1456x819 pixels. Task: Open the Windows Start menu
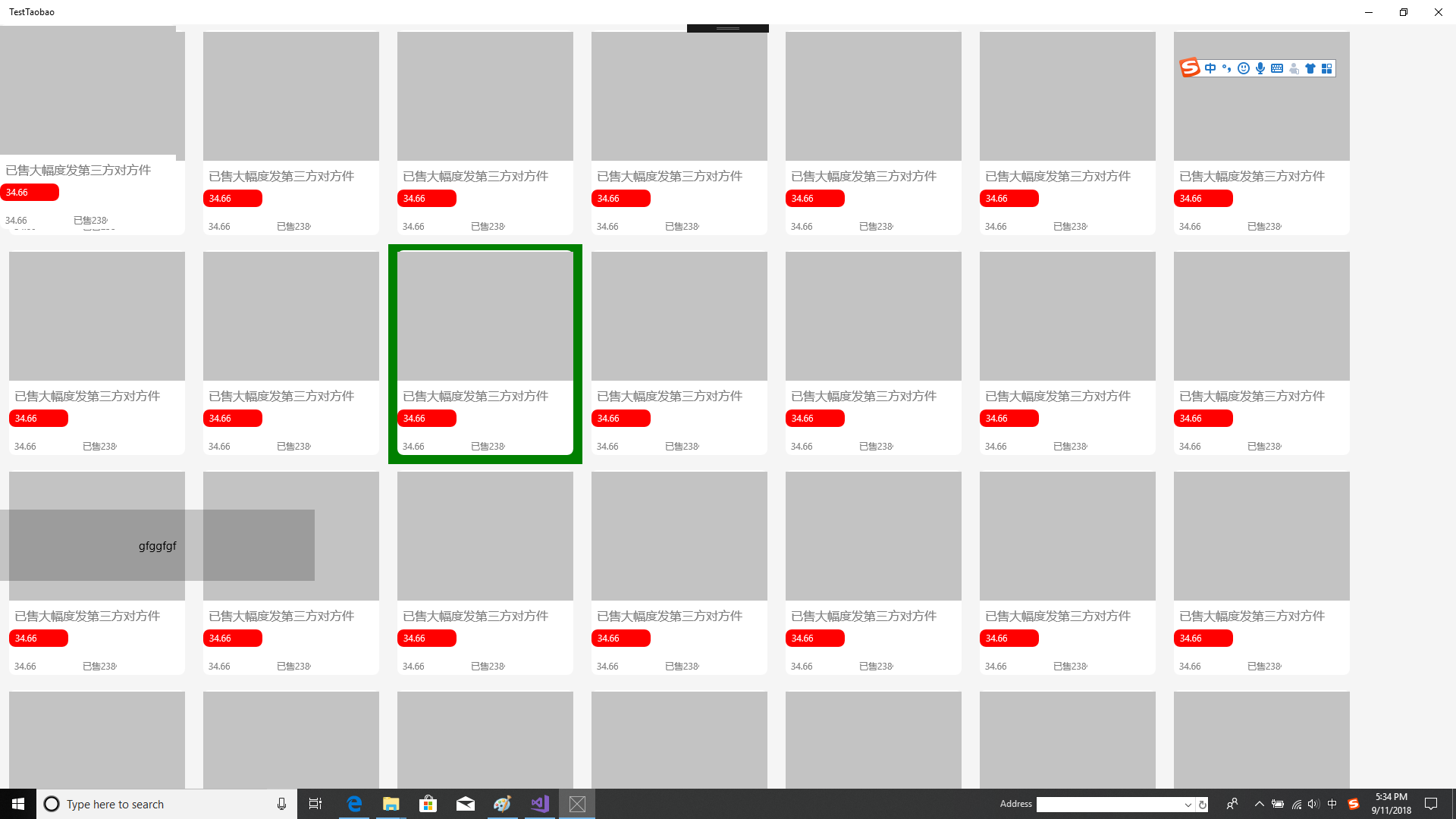[18, 804]
